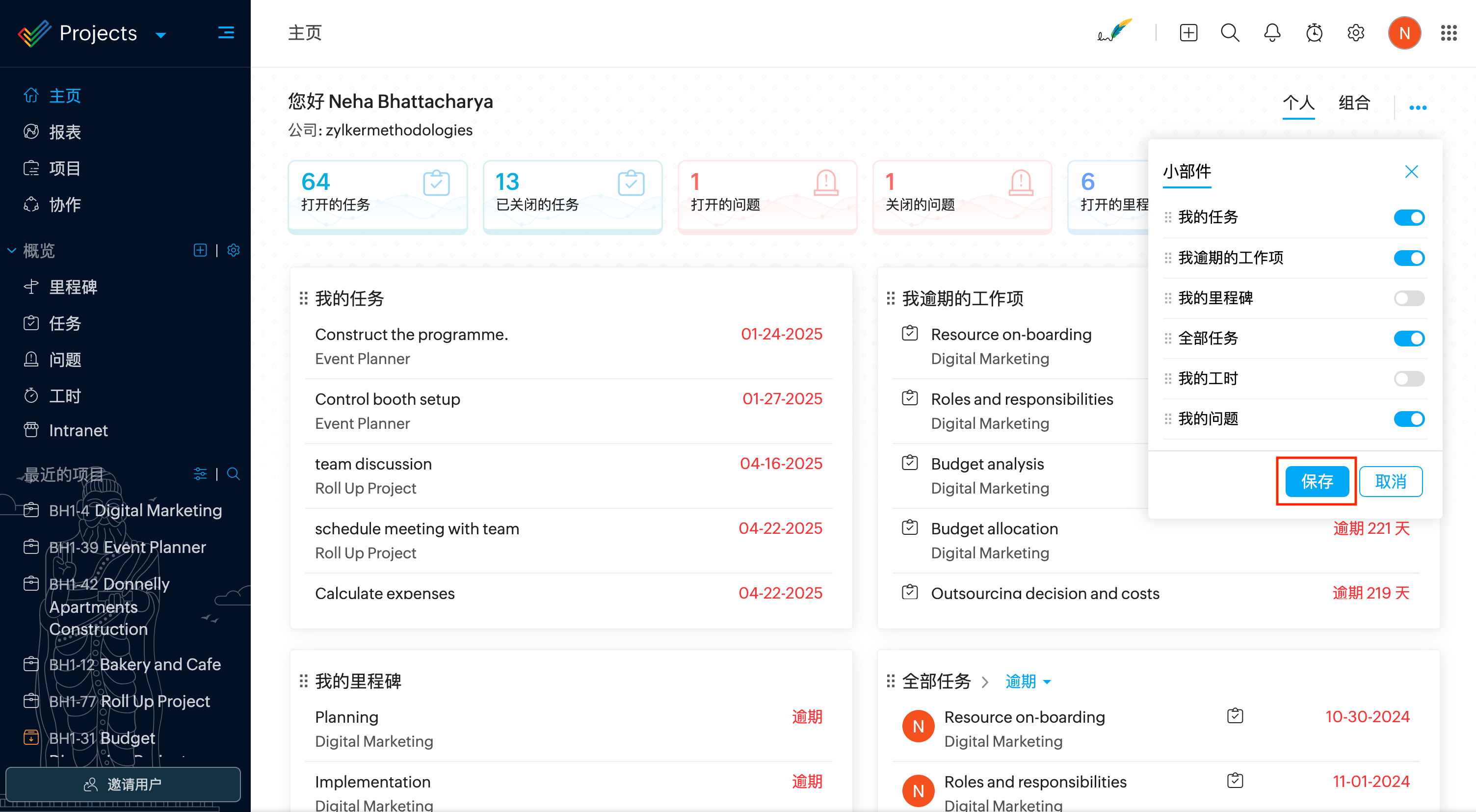Switch to the 组合 tab
The width and height of the screenshot is (1476, 812).
point(1353,103)
